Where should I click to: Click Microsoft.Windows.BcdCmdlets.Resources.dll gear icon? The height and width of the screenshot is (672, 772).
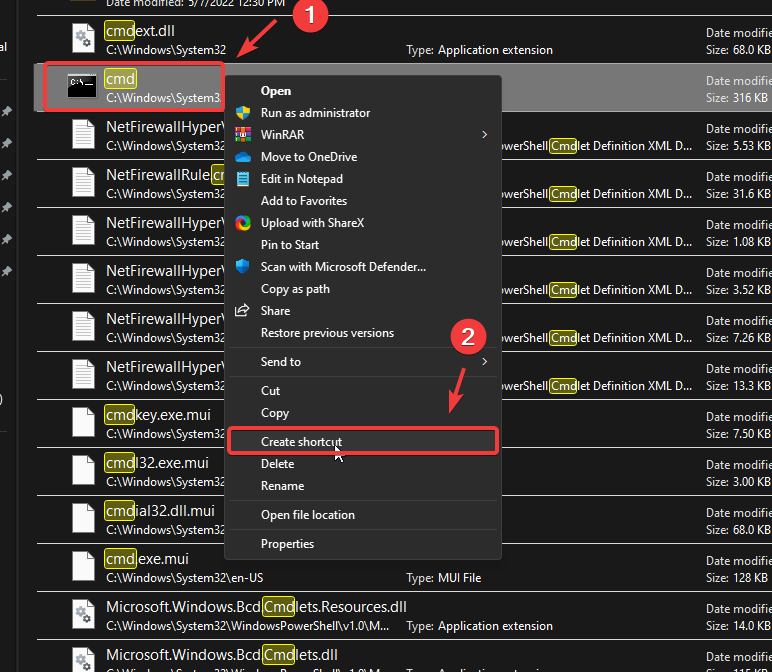83,614
